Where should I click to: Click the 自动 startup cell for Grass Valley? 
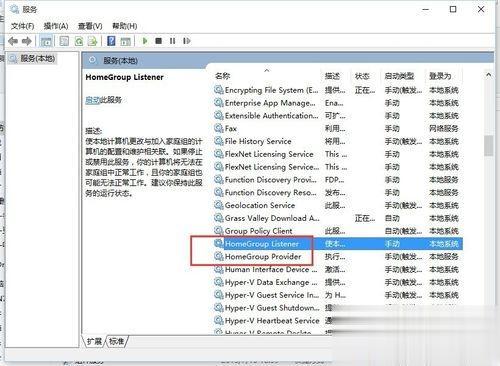coord(392,218)
